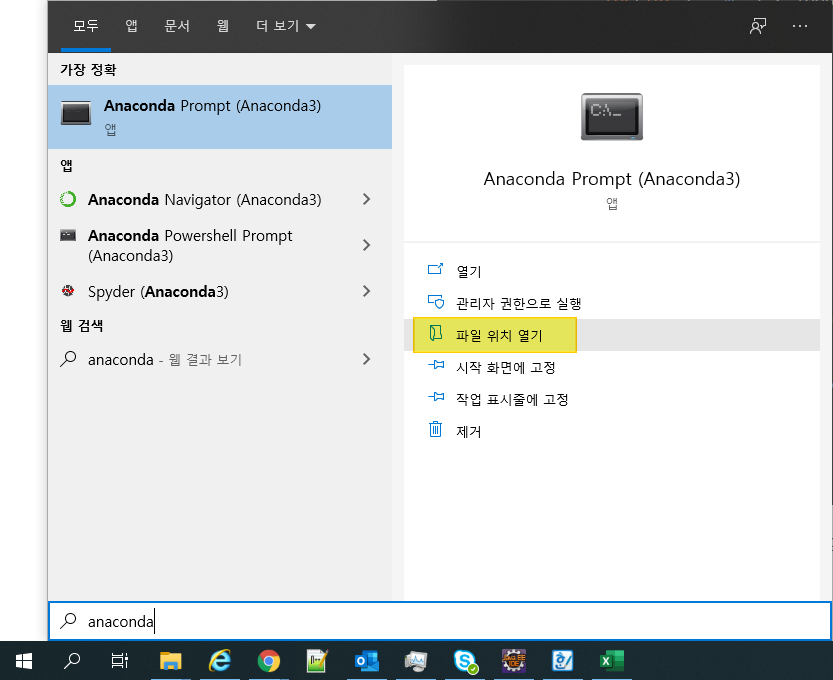Expand the anaconda web results chevron
The height and width of the screenshot is (680, 833).
pyautogui.click(x=366, y=359)
